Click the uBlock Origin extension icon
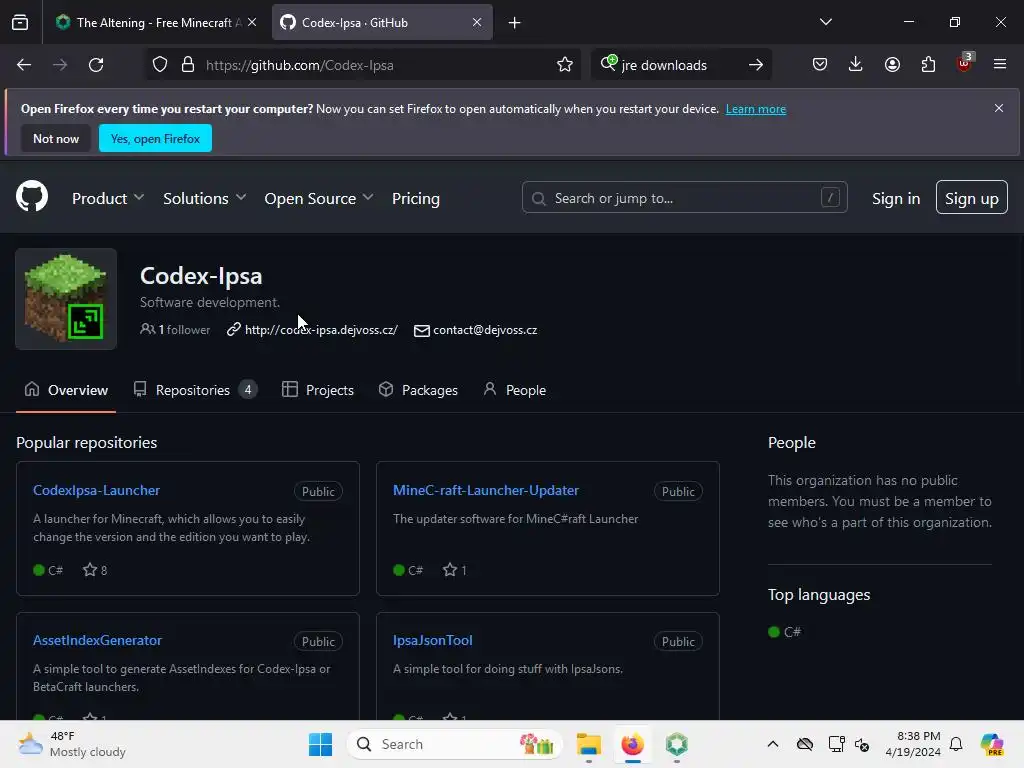1024x768 pixels. click(965, 63)
